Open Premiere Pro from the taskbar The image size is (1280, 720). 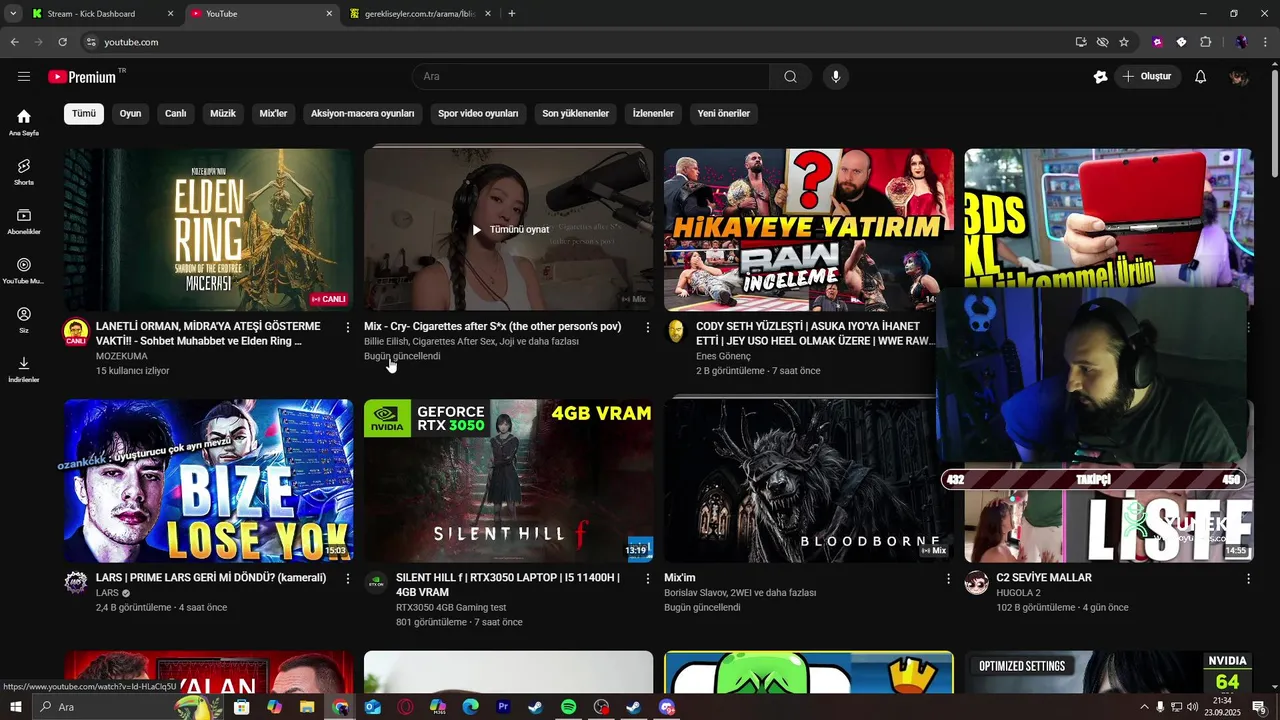pos(503,707)
